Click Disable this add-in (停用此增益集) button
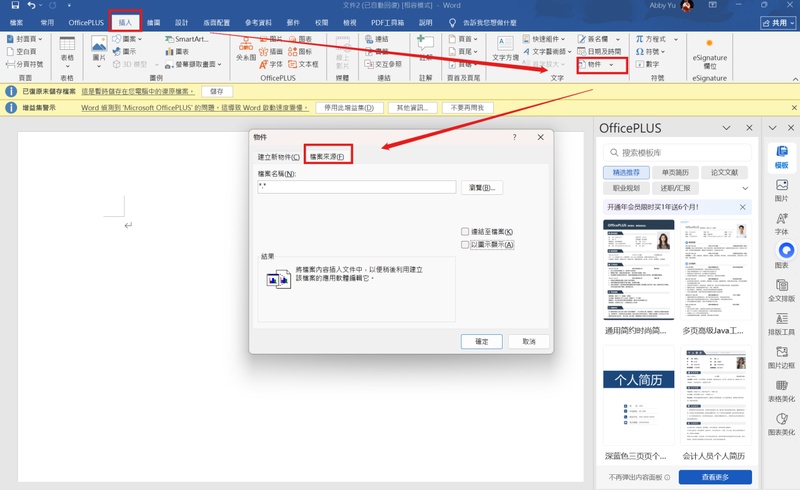The height and width of the screenshot is (490, 800). pos(349,108)
